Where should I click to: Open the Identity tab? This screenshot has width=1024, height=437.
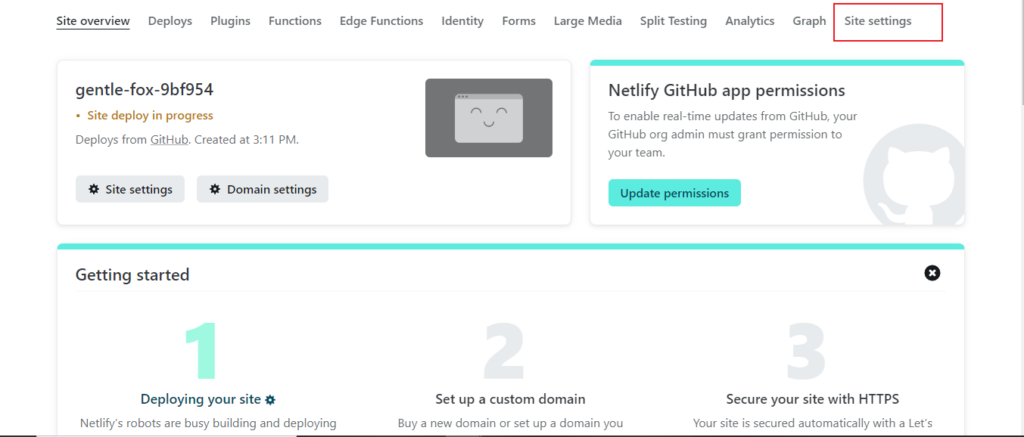point(462,21)
